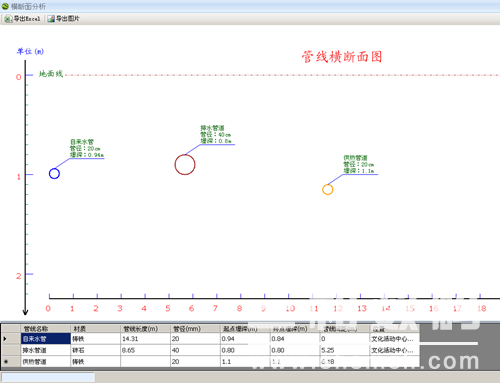Screen dimensions: 500x383
Task: Select the orange 供热管道 pipe circle
Action: coord(328,190)
